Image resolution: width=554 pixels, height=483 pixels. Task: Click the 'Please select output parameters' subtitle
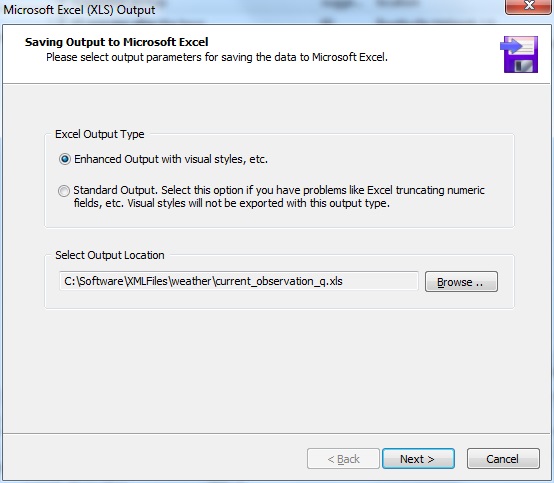click(x=217, y=57)
